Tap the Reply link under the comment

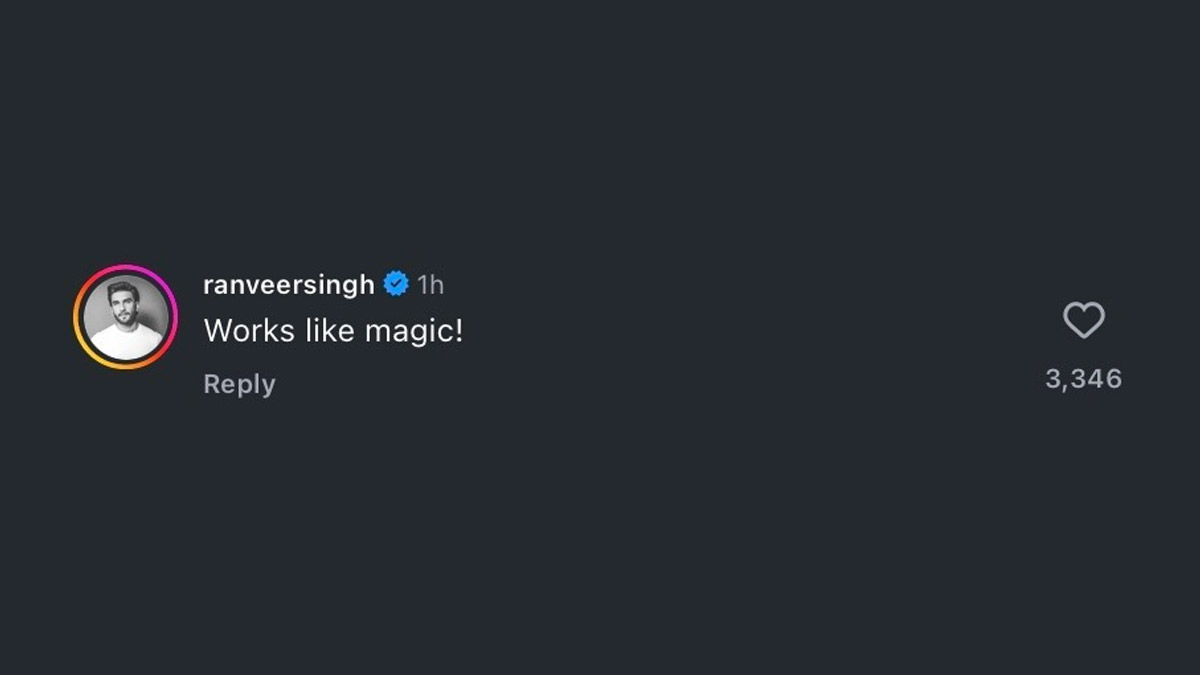tap(239, 384)
